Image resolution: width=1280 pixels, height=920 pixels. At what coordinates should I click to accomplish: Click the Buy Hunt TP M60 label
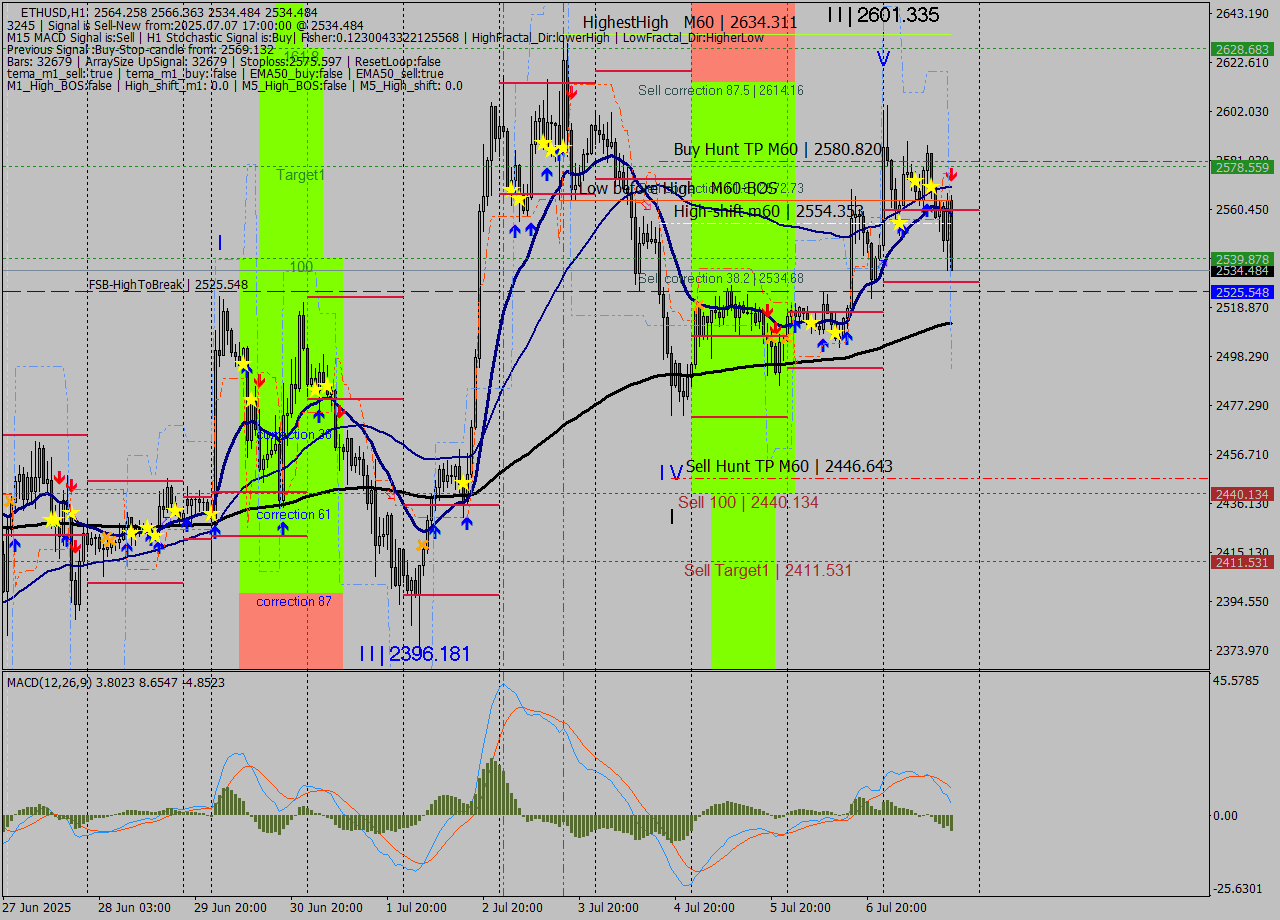[x=777, y=149]
